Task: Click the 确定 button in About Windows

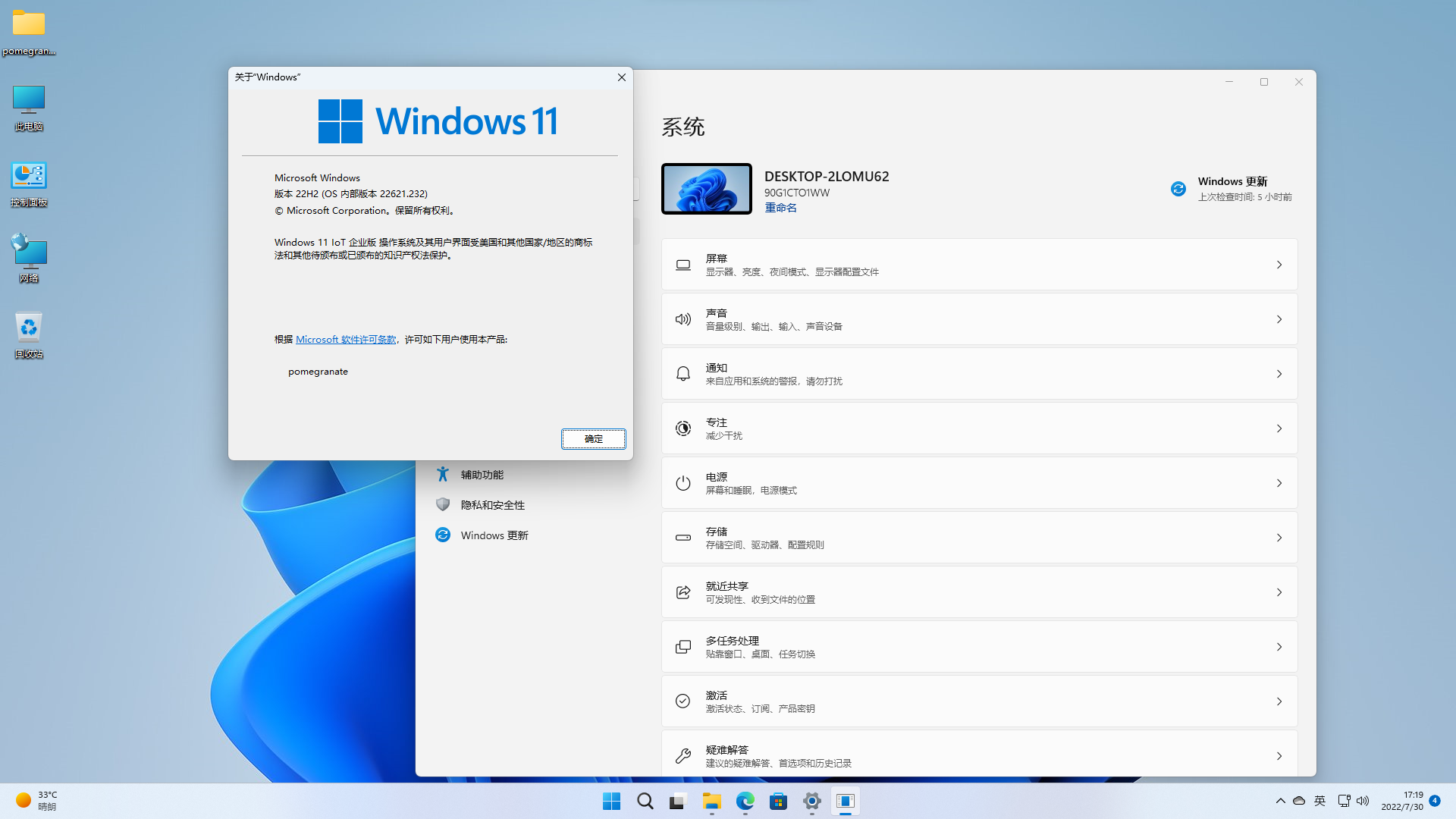Action: (594, 439)
